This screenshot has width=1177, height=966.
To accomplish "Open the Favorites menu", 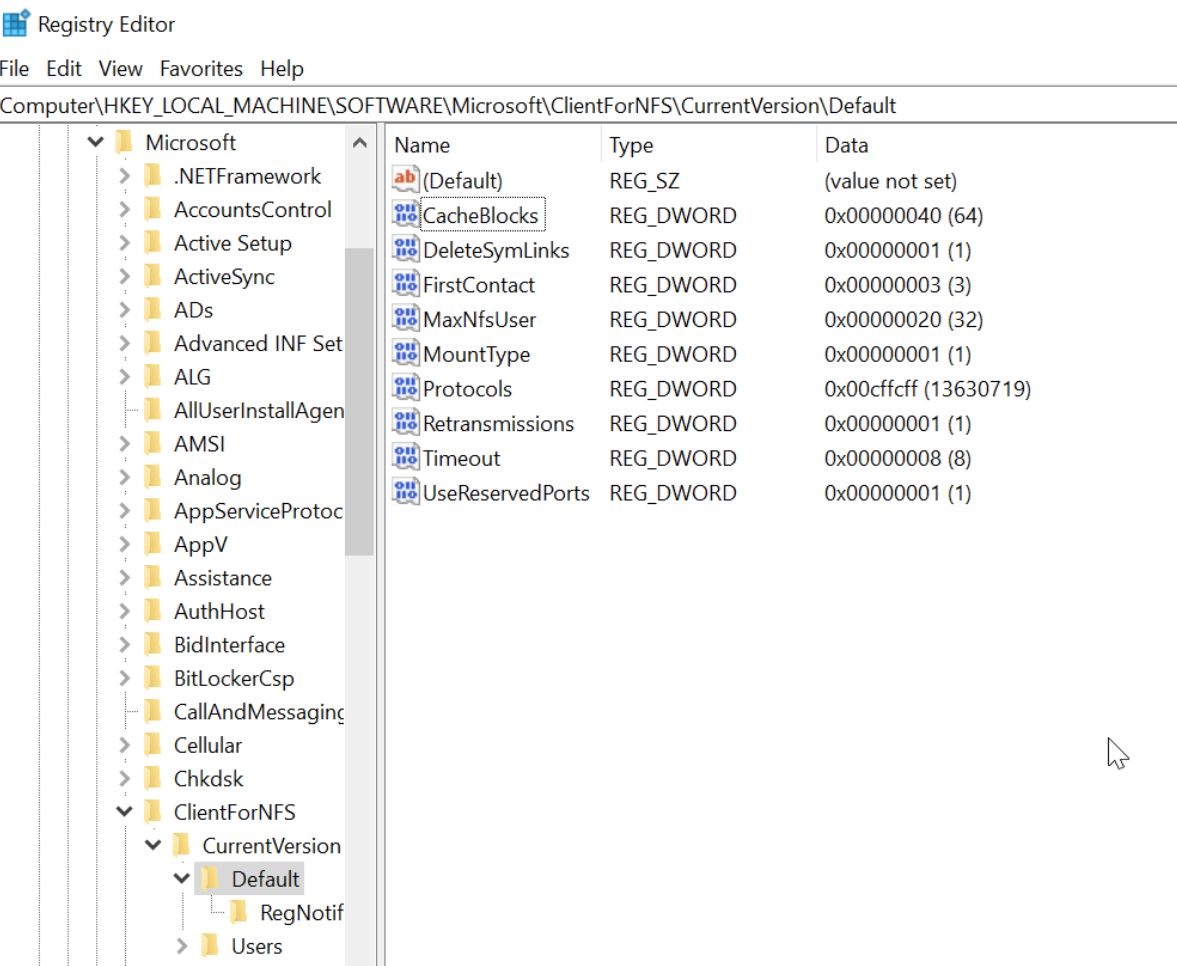I will pyautogui.click(x=201, y=69).
